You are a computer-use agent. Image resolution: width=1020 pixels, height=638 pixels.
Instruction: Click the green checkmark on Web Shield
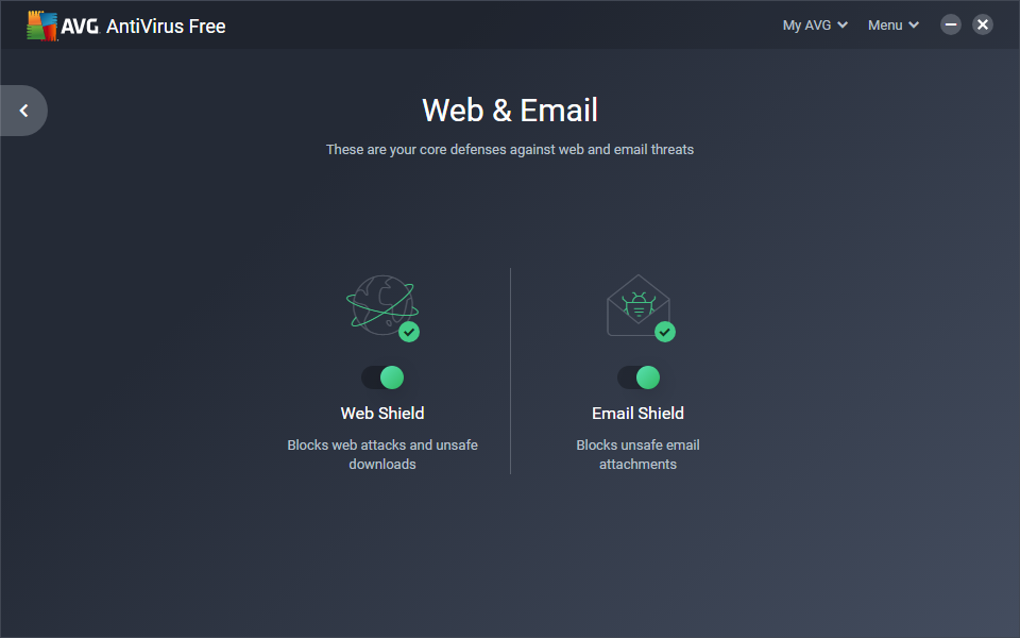(409, 332)
